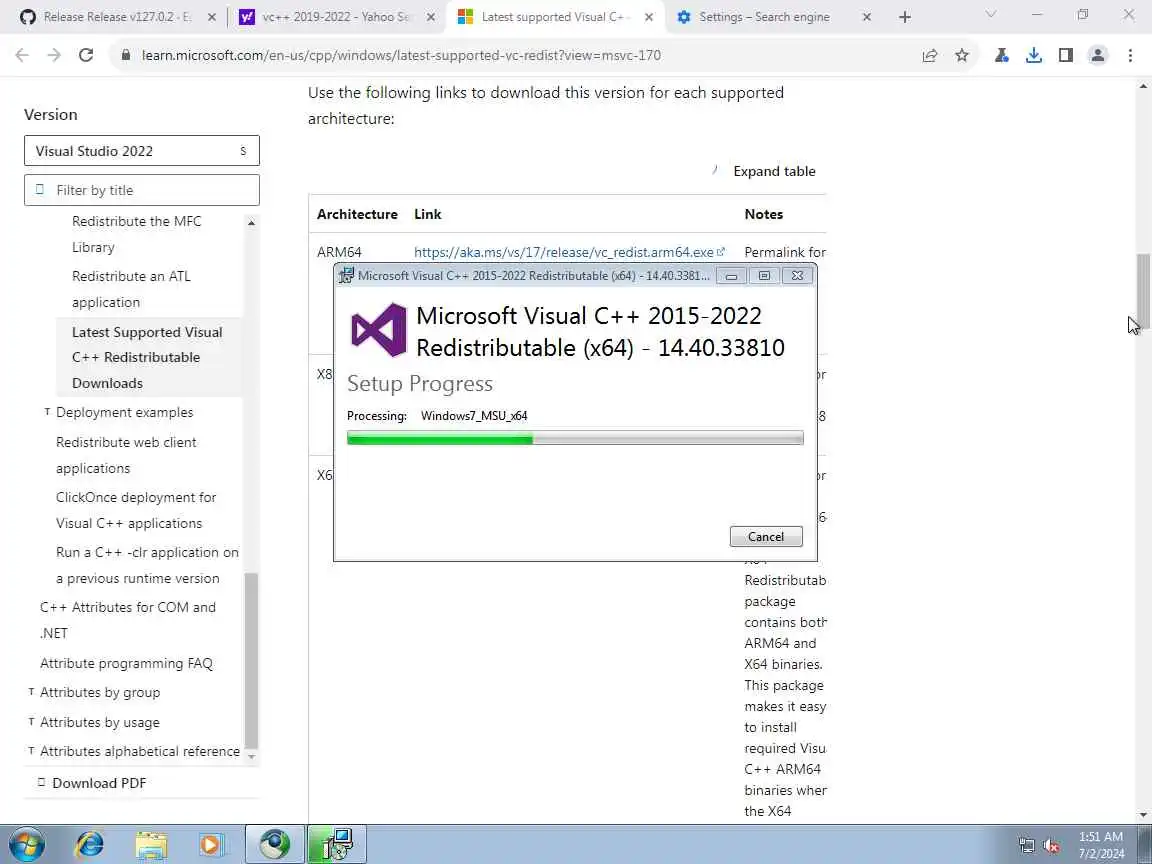The image size is (1152, 864).
Task: Open the Windows Start menu
Action: 26,845
